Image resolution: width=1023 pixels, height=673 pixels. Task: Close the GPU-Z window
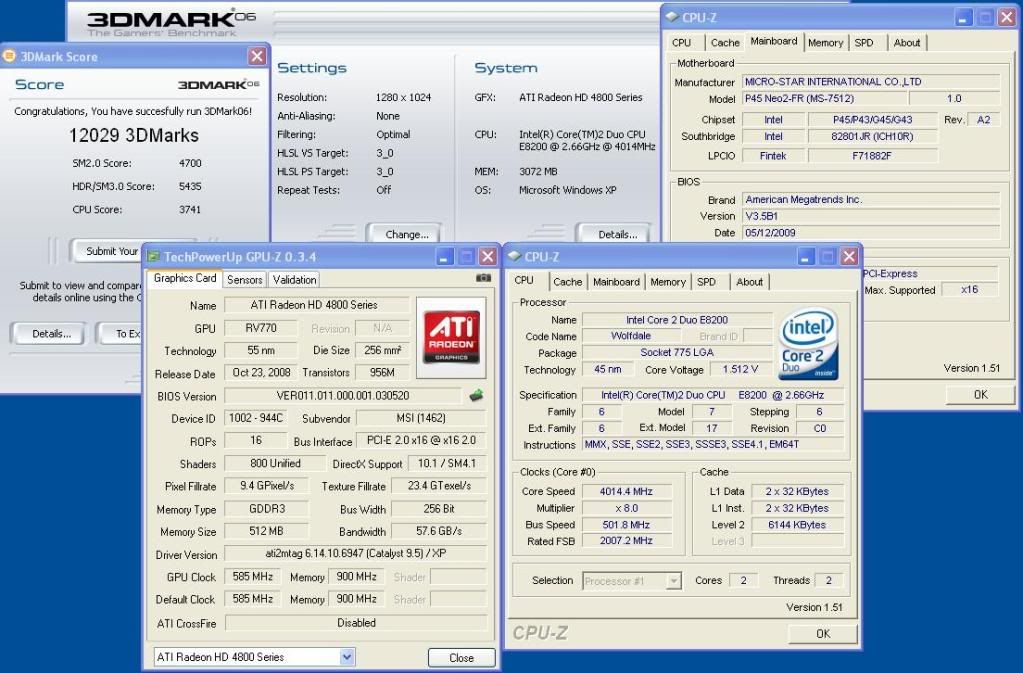[x=487, y=256]
